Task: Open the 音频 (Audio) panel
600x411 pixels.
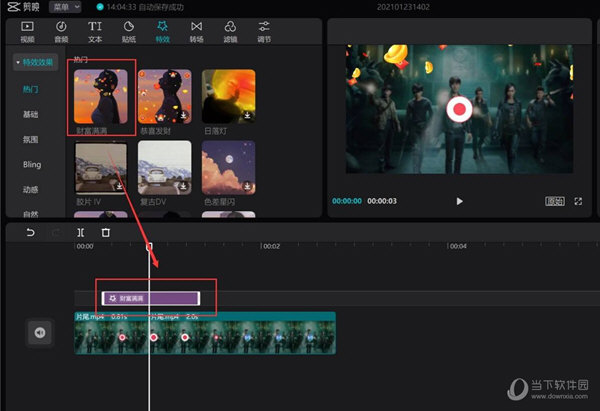Action: [61, 30]
